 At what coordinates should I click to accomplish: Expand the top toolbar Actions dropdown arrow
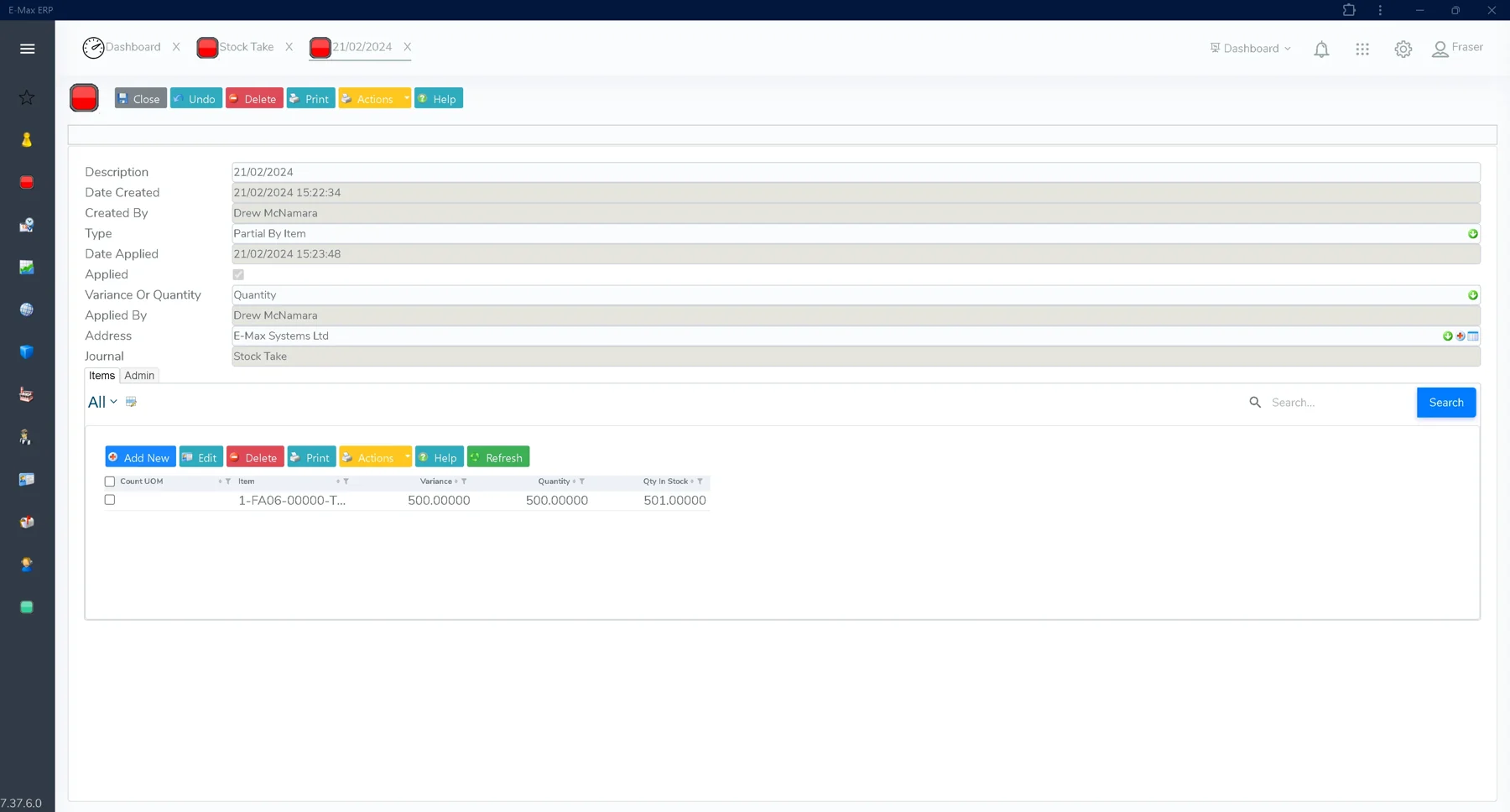(406, 98)
